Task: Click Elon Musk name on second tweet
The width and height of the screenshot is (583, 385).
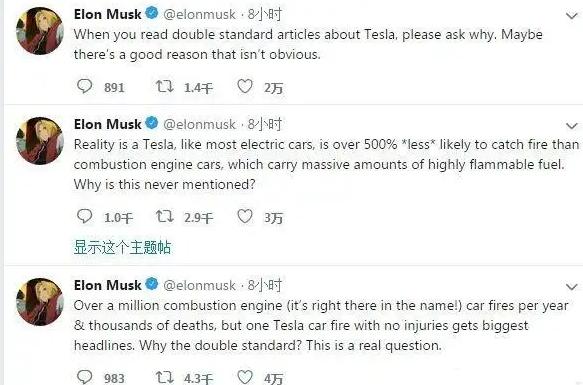Action: tap(107, 124)
